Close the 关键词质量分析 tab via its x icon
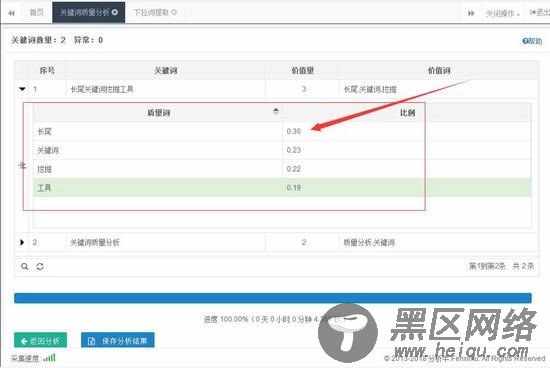The image size is (550, 368). point(115,12)
